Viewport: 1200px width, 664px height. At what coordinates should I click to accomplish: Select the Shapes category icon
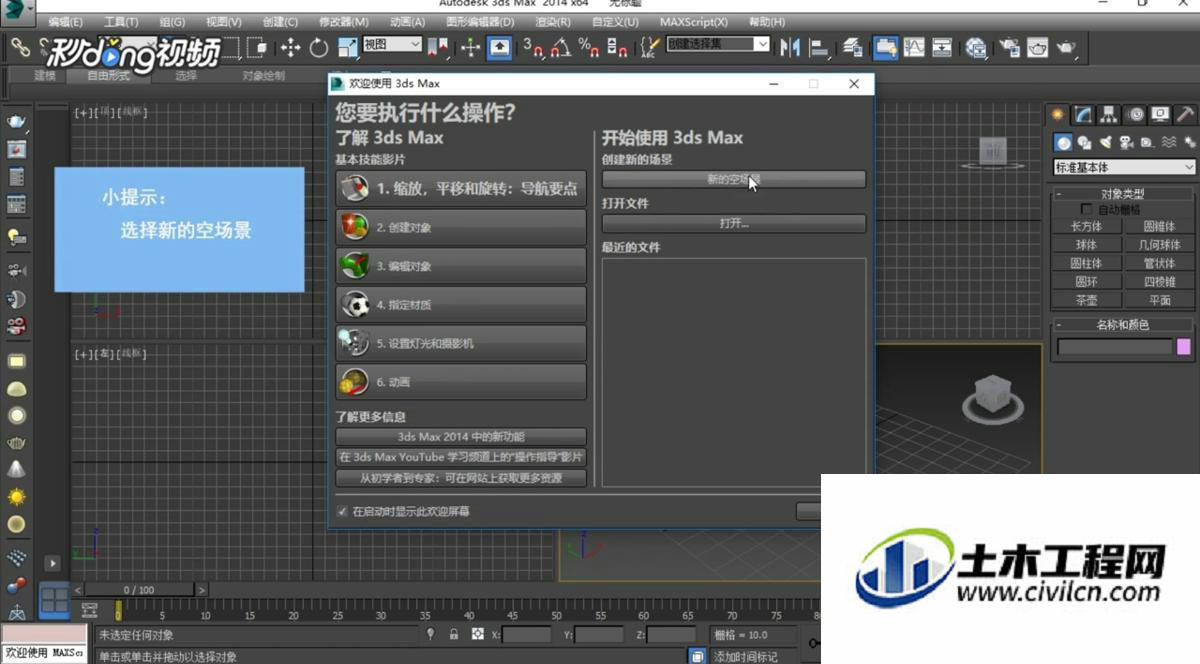tap(1085, 143)
